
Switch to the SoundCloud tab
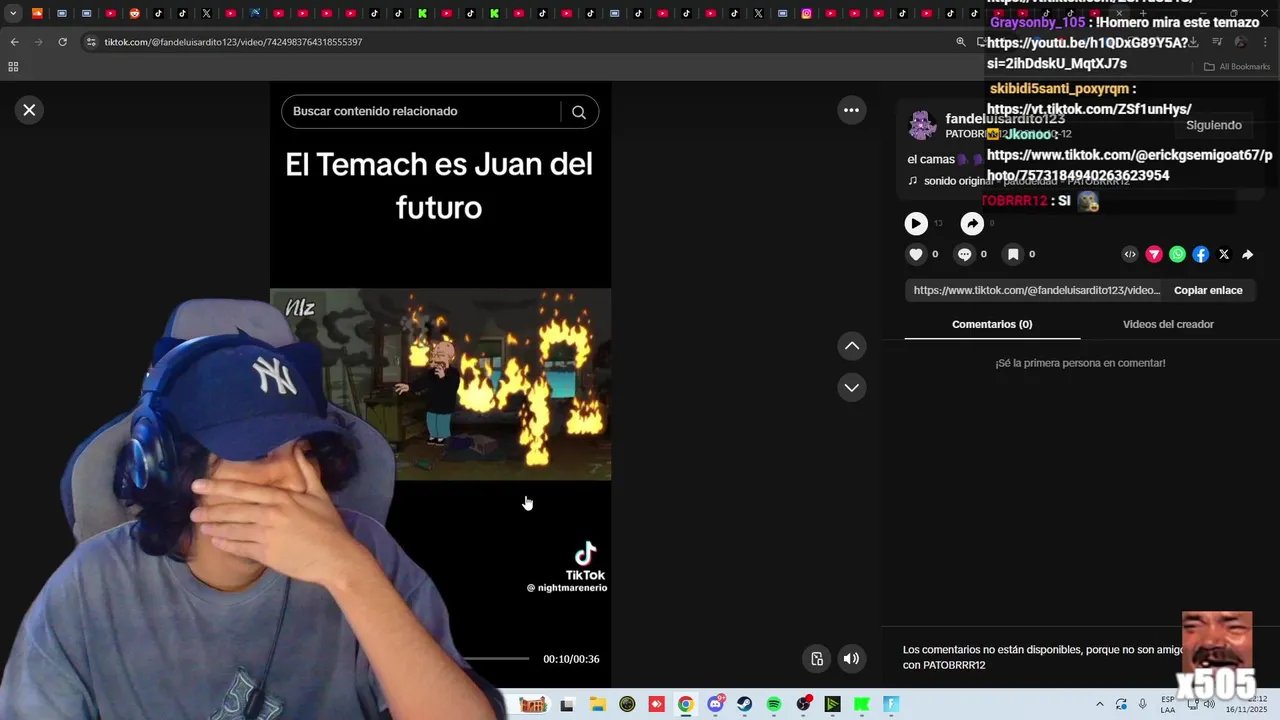tap(38, 13)
